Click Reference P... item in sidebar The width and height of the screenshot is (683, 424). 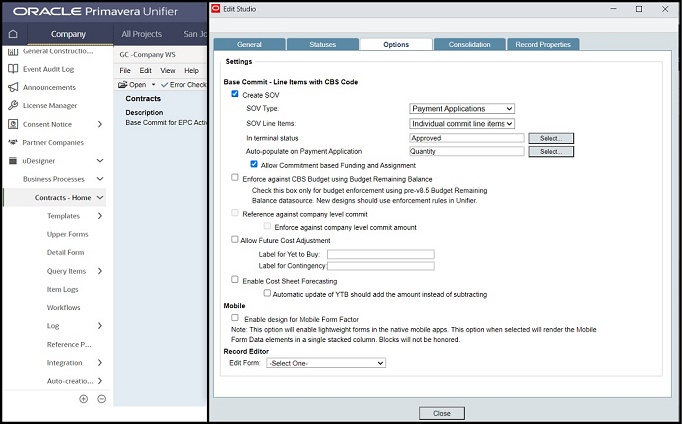[x=69, y=344]
